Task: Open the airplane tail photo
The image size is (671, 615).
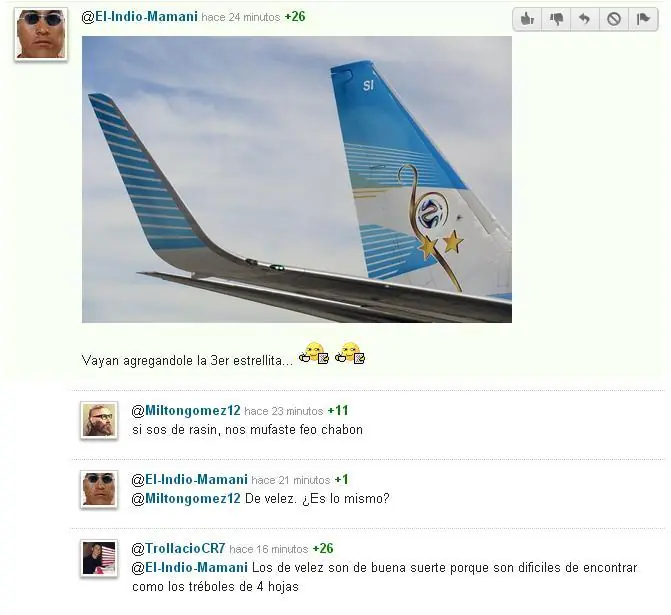Action: 297,179
